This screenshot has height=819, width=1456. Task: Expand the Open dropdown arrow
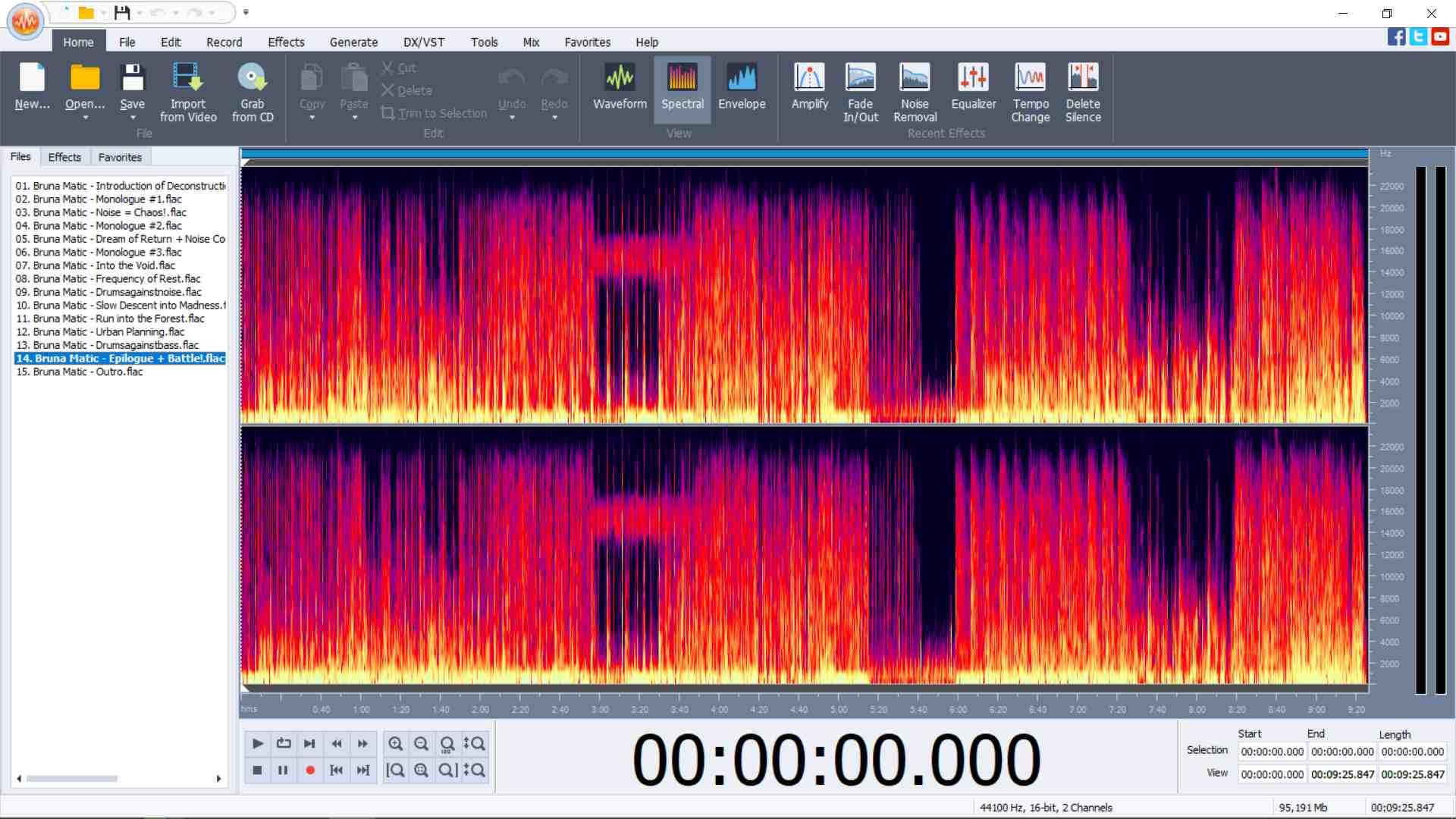tap(85, 118)
